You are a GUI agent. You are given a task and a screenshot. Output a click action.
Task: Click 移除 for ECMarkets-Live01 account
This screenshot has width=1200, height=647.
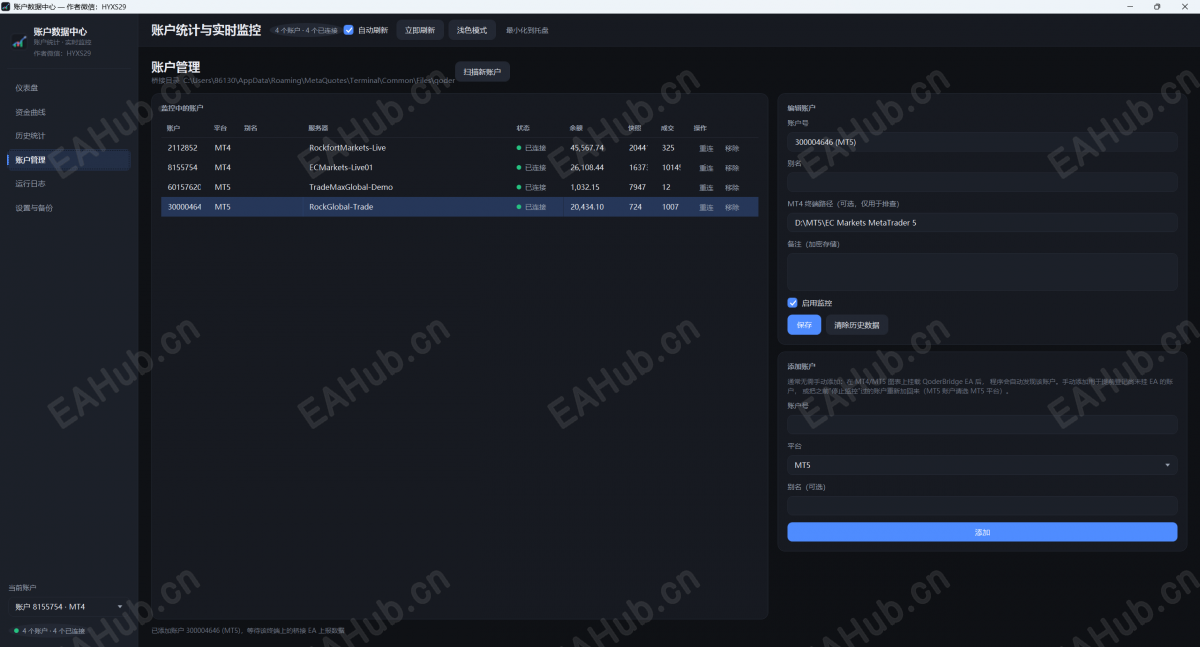click(732, 167)
